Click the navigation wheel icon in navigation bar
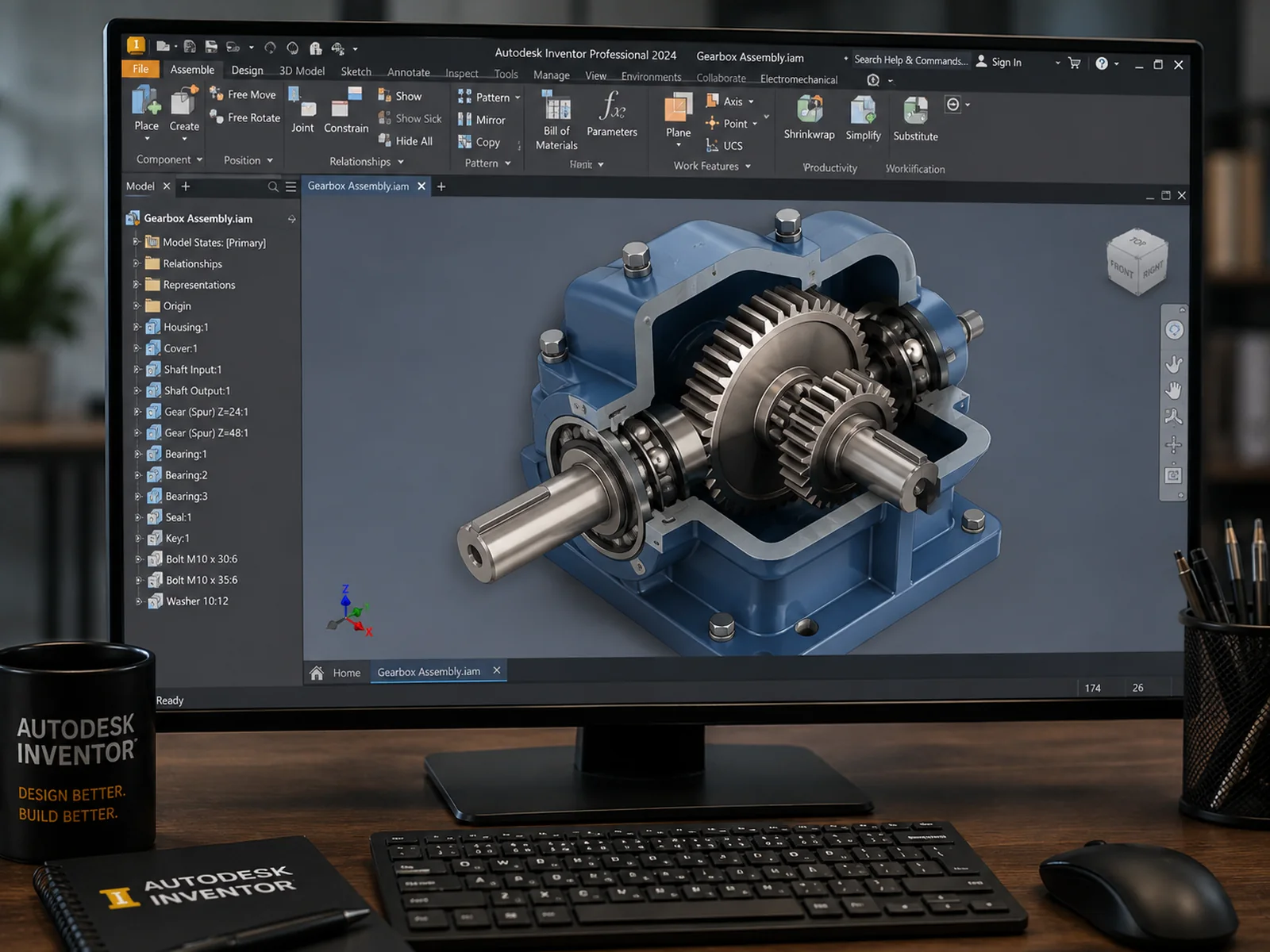1270x952 pixels. point(1174,330)
